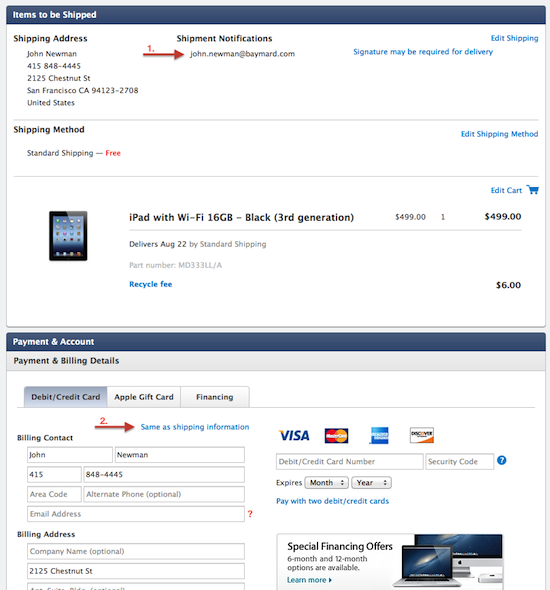550x590 pixels.
Task: Click the red question mark beside Email Address
Action: click(x=250, y=514)
